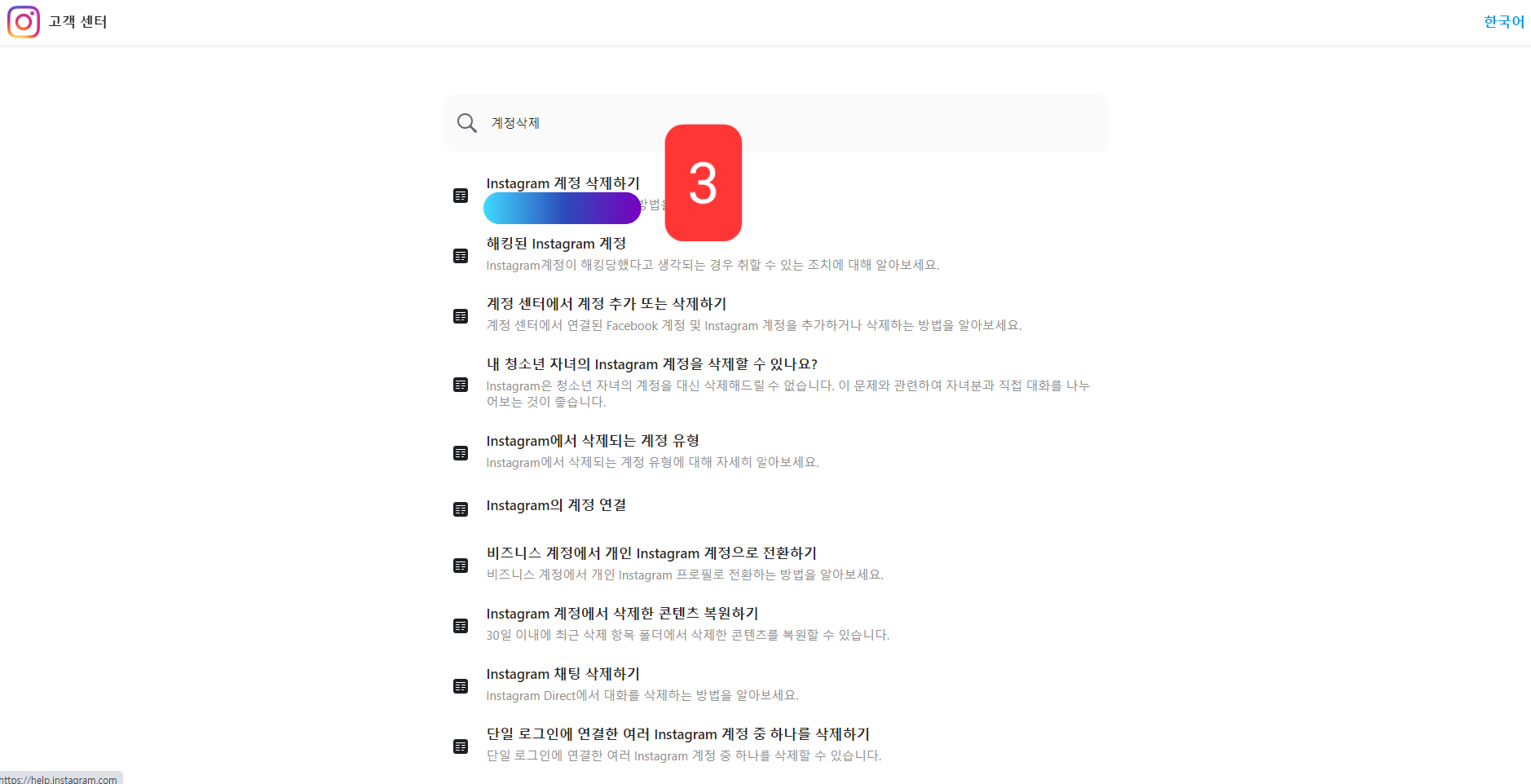Open Instagram에서 삭제되는 계정 유형 result

(x=593, y=441)
